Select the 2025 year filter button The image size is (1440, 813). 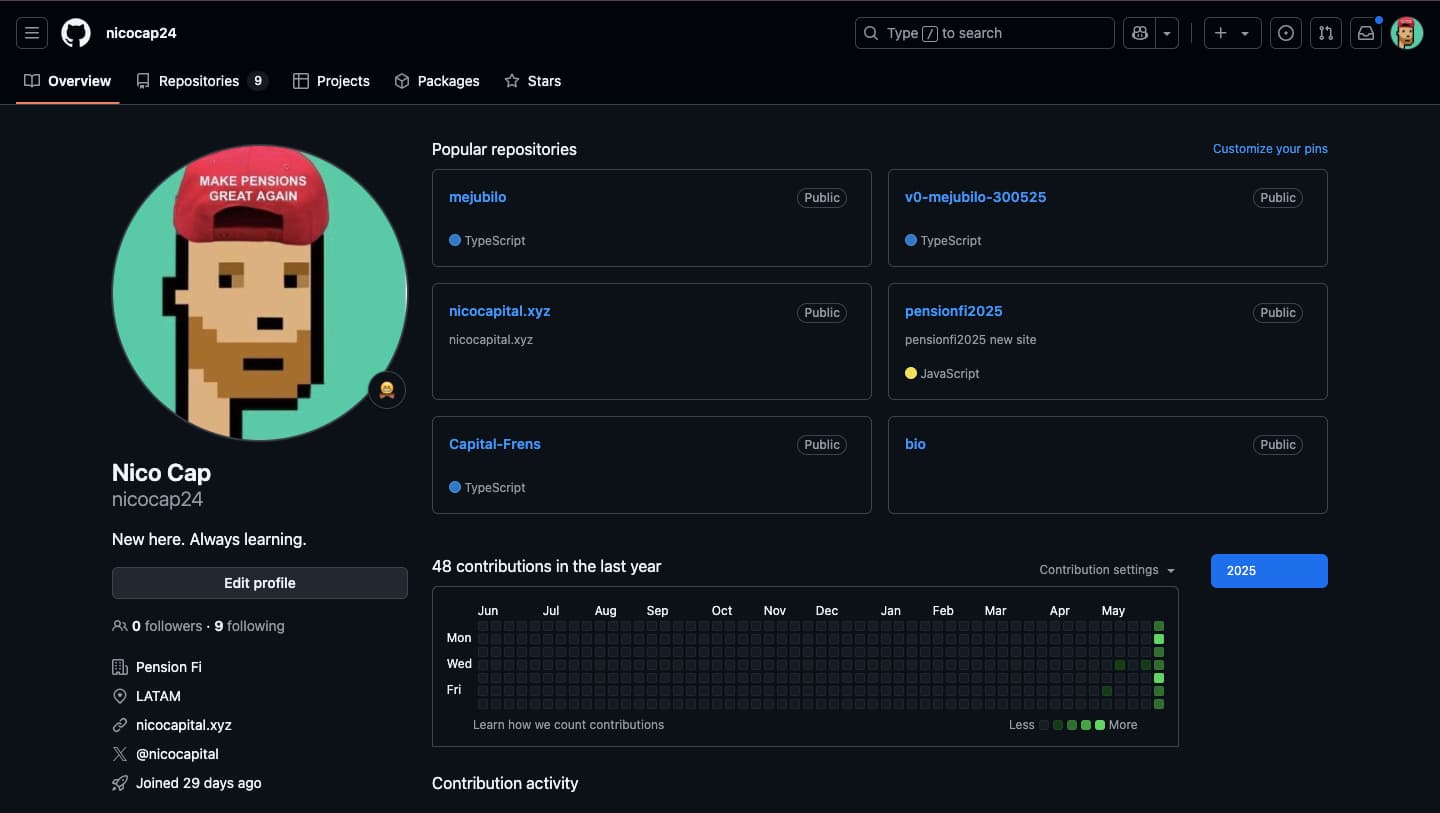1268,571
